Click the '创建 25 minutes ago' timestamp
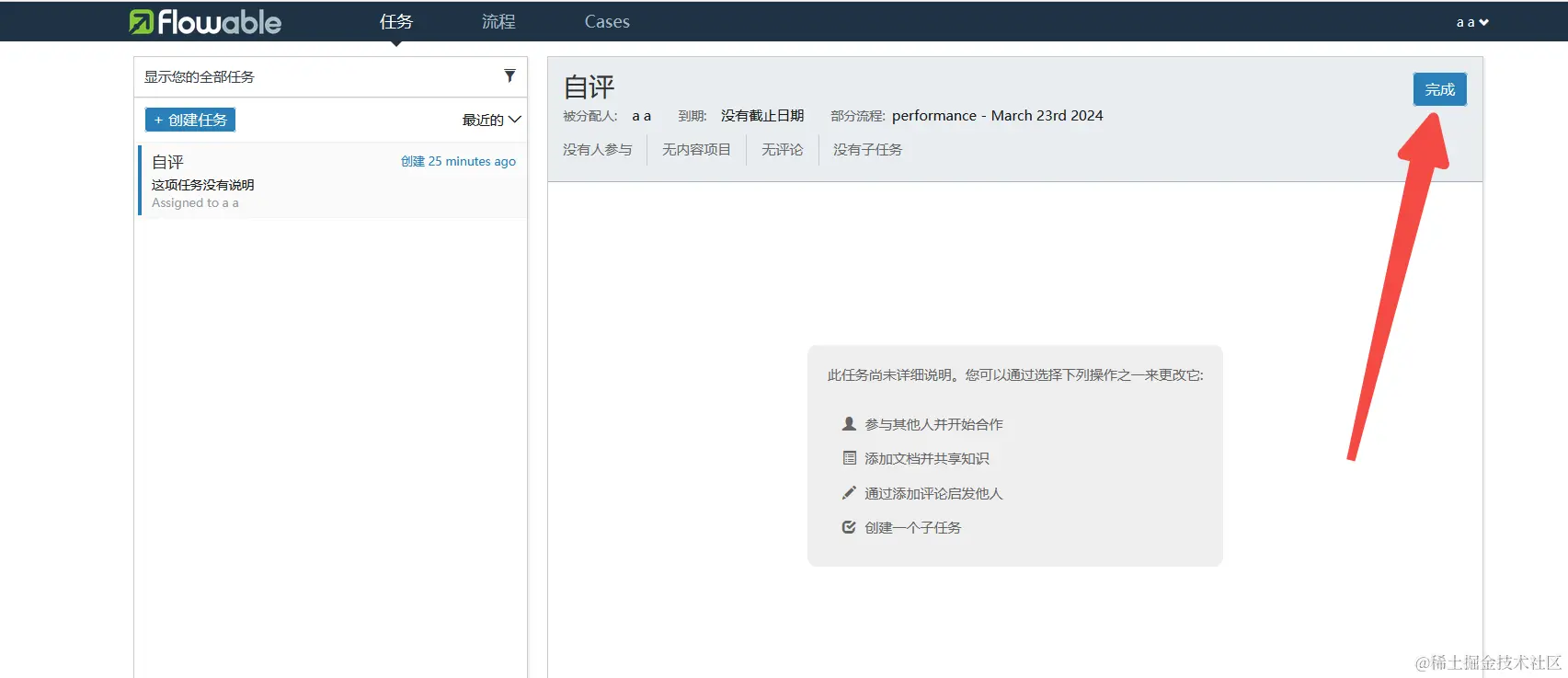This screenshot has width=1568, height=678. (458, 161)
